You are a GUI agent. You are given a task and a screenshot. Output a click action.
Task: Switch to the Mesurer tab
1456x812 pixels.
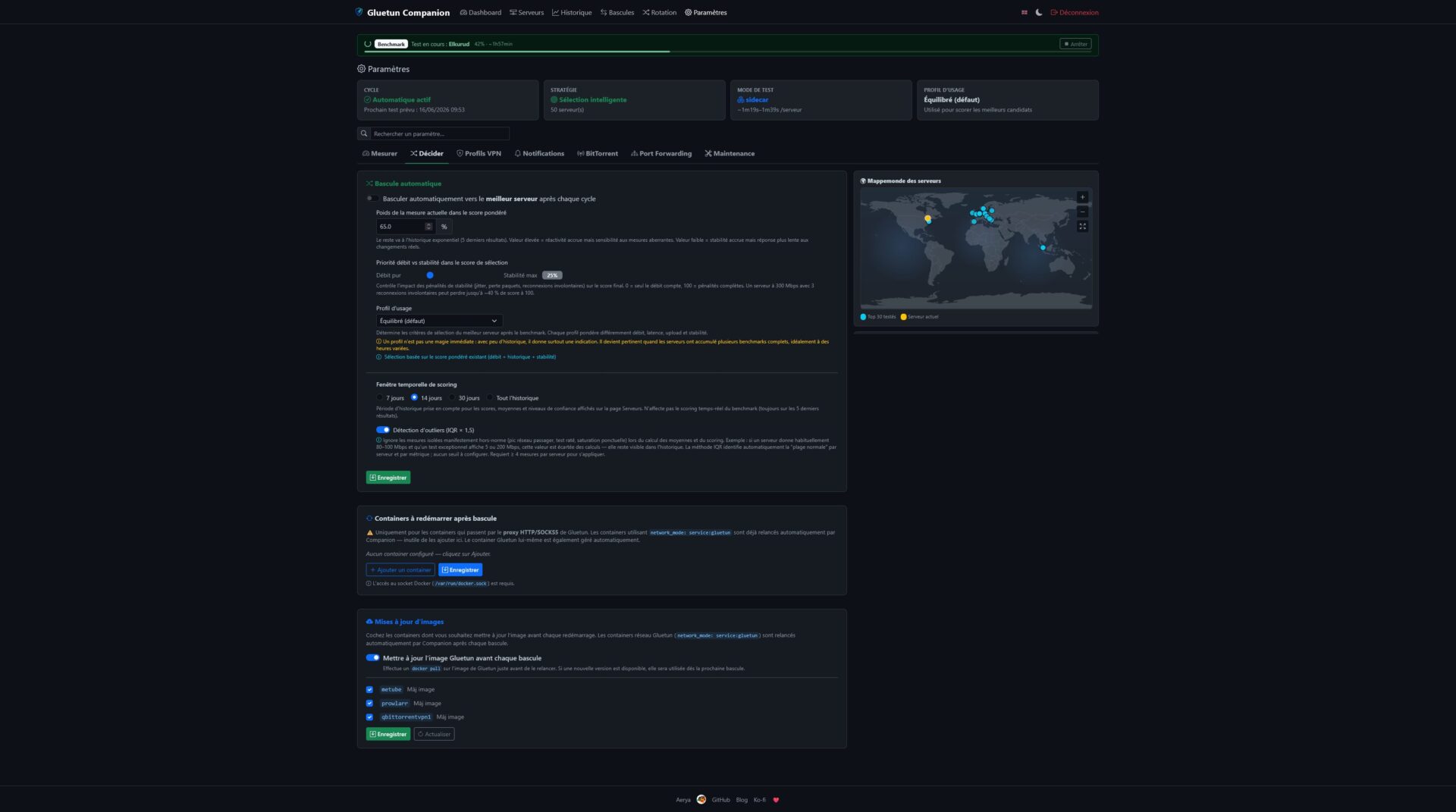pos(380,153)
